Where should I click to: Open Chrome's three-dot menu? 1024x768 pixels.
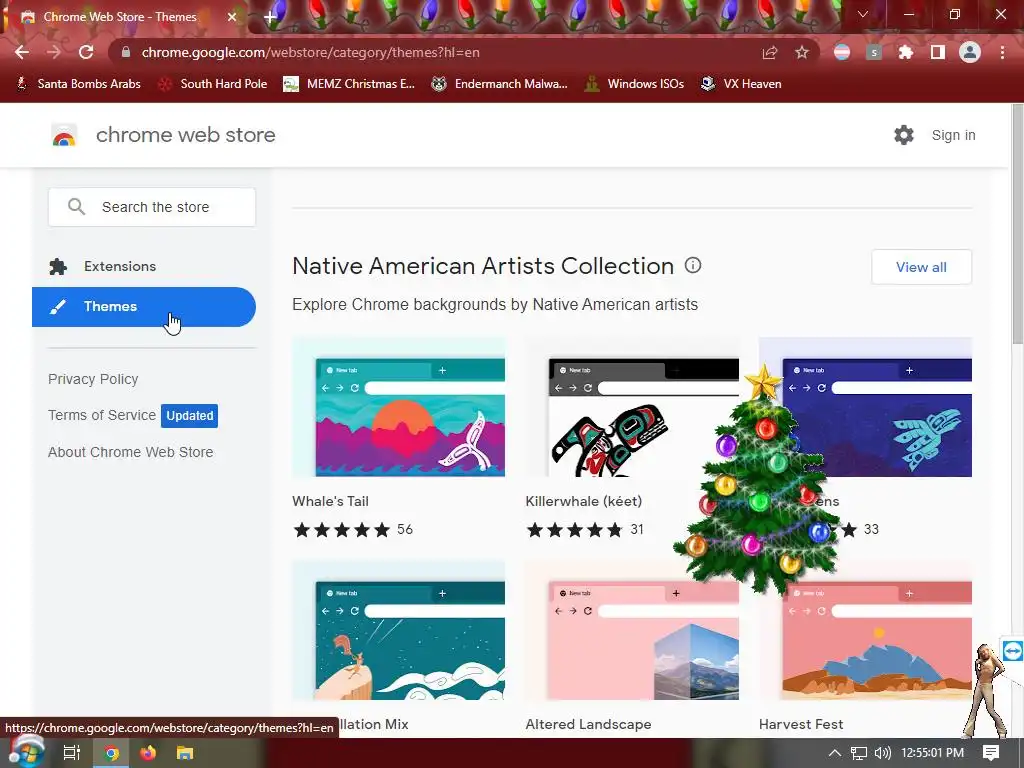coord(1002,52)
